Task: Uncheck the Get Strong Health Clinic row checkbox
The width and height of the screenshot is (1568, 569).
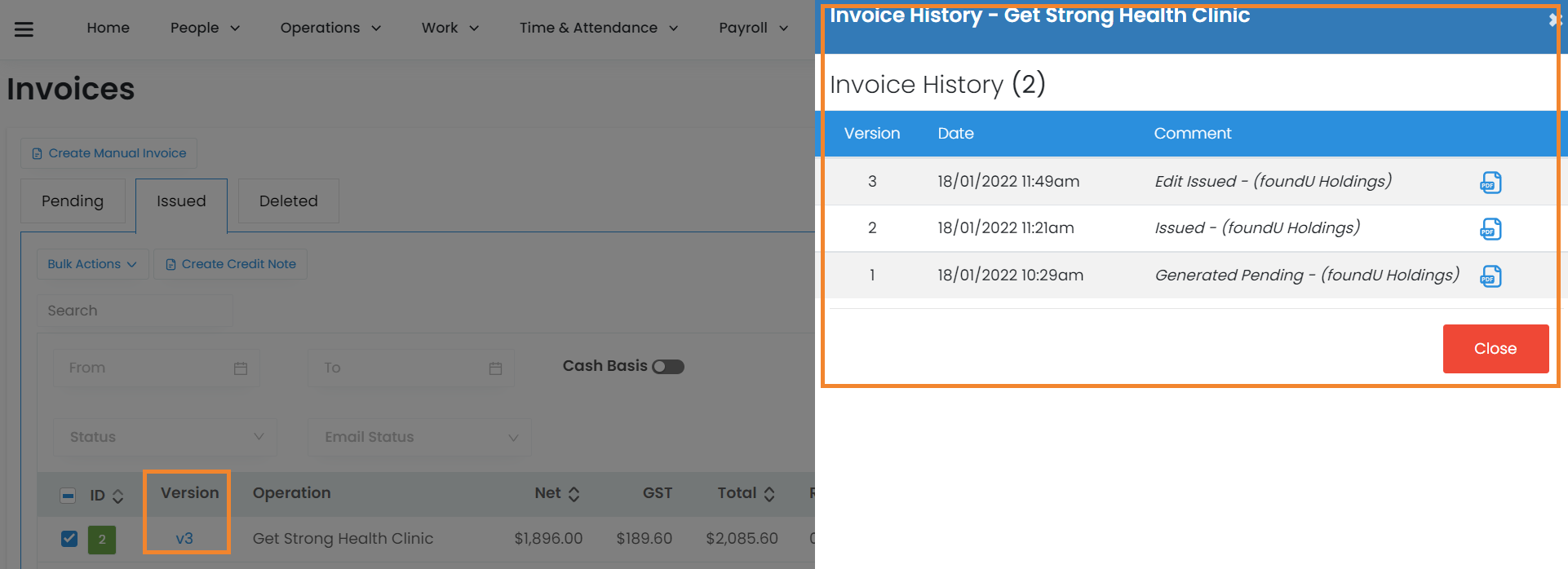Action: [69, 539]
